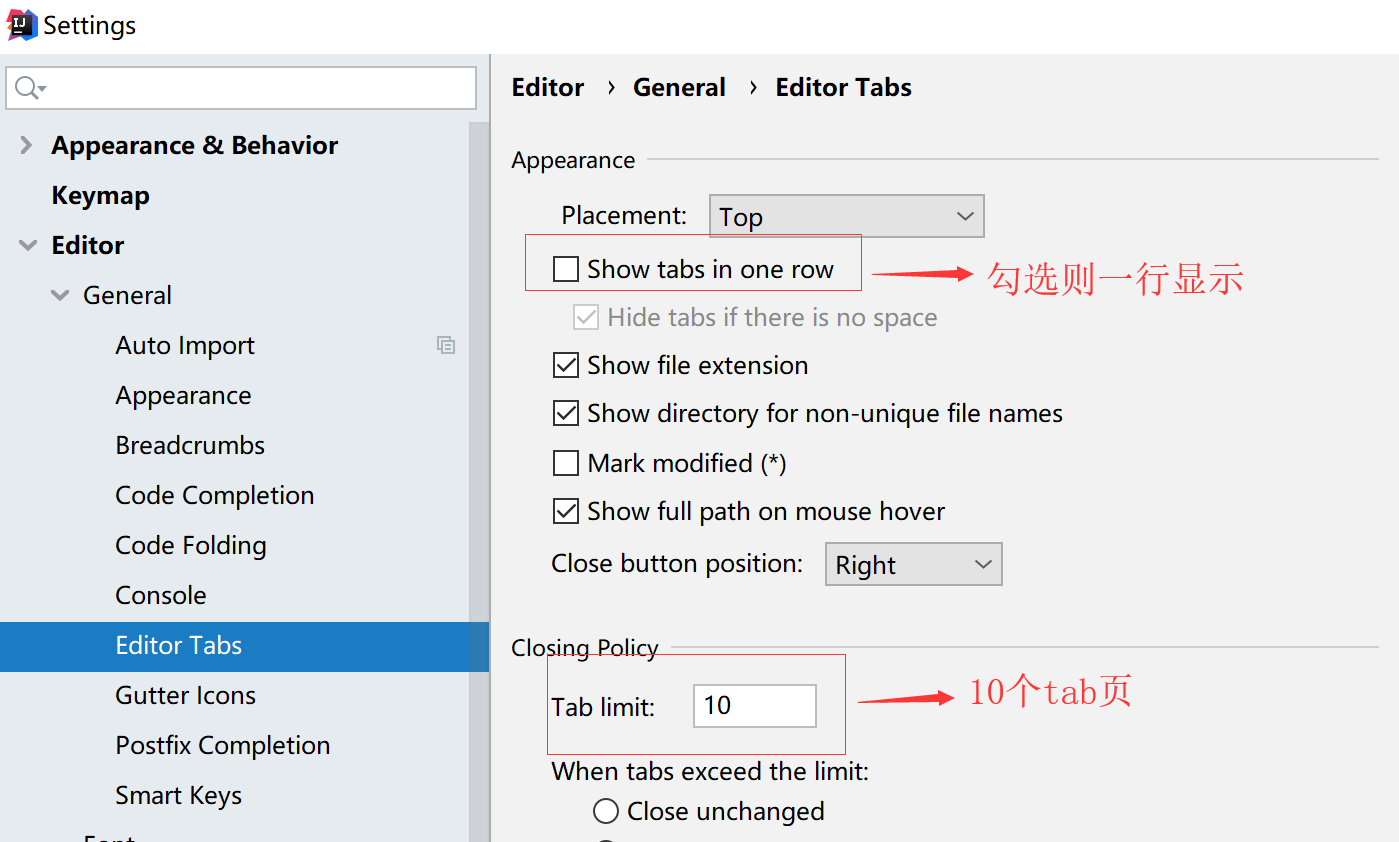Enable Show tabs in one row
Viewport: 1399px width, 842px height.
566,269
